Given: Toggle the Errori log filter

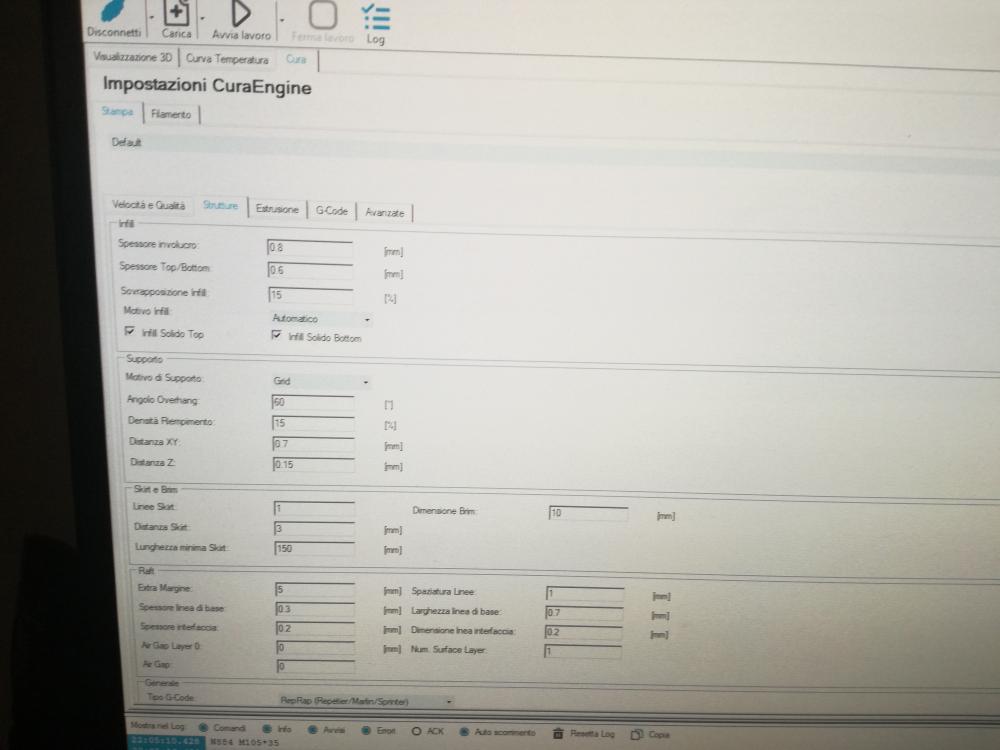Looking at the screenshot, I should tap(368, 730).
